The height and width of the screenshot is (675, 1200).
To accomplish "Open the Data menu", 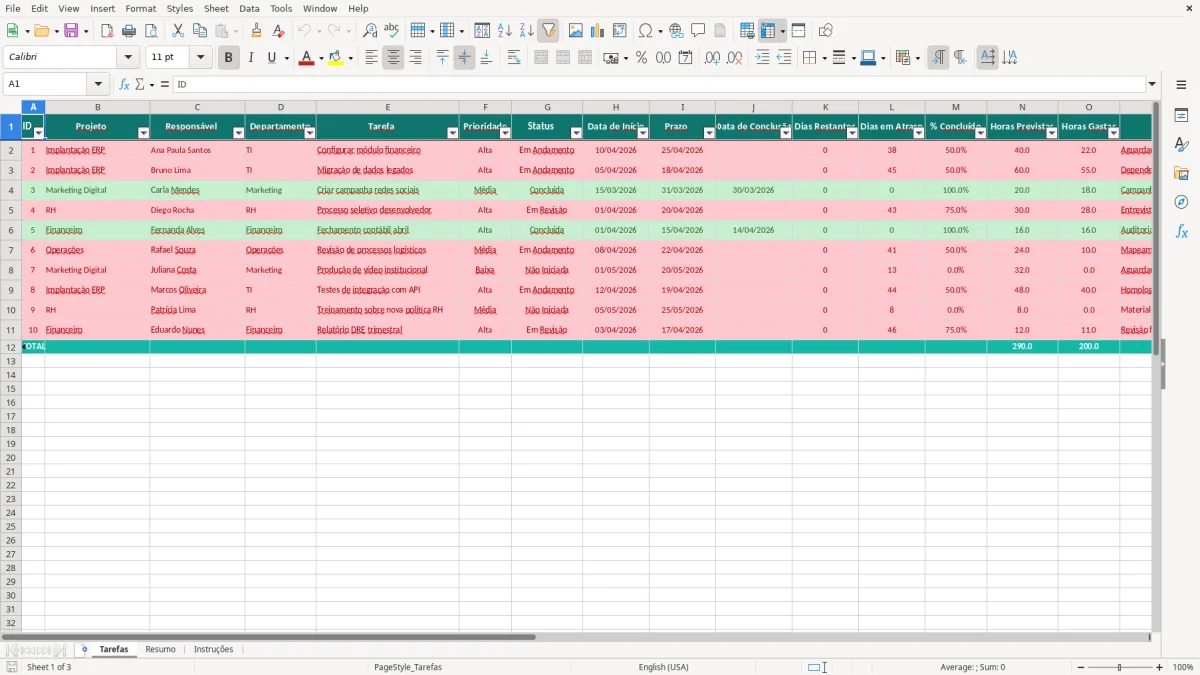I will click(249, 8).
